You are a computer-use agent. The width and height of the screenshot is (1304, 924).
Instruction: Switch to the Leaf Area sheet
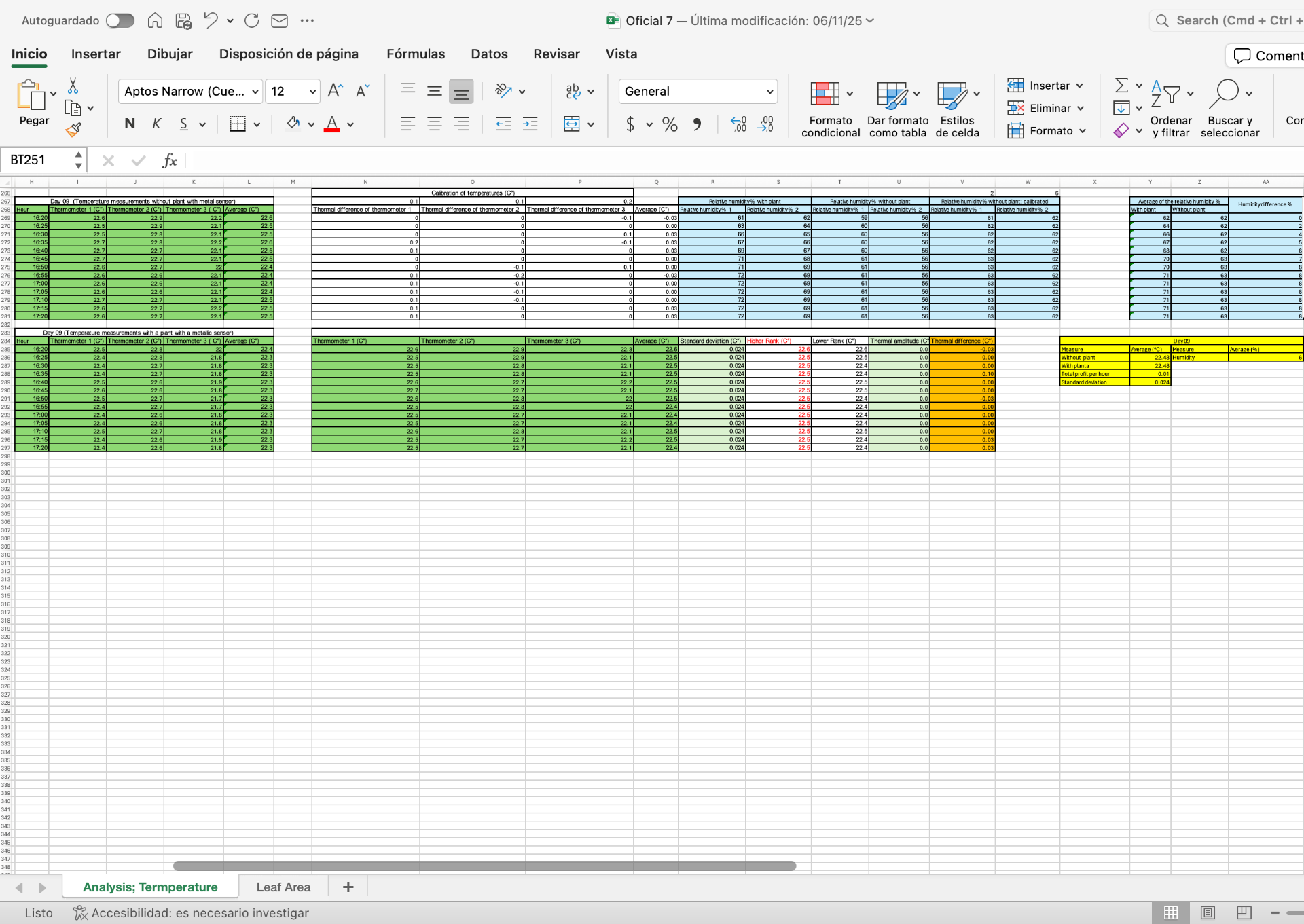(283, 887)
